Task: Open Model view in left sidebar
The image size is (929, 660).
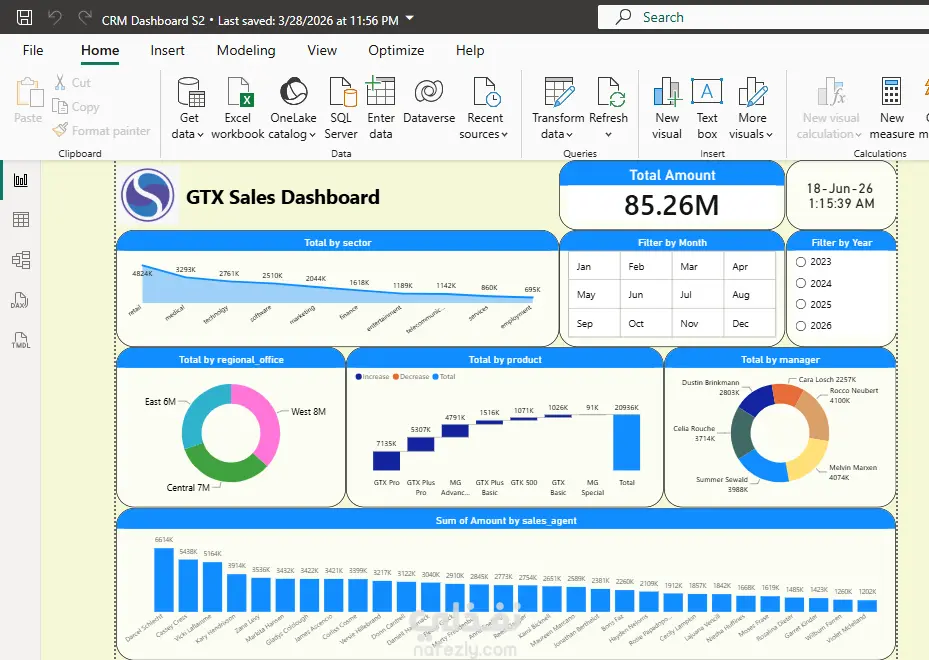Action: click(21, 260)
